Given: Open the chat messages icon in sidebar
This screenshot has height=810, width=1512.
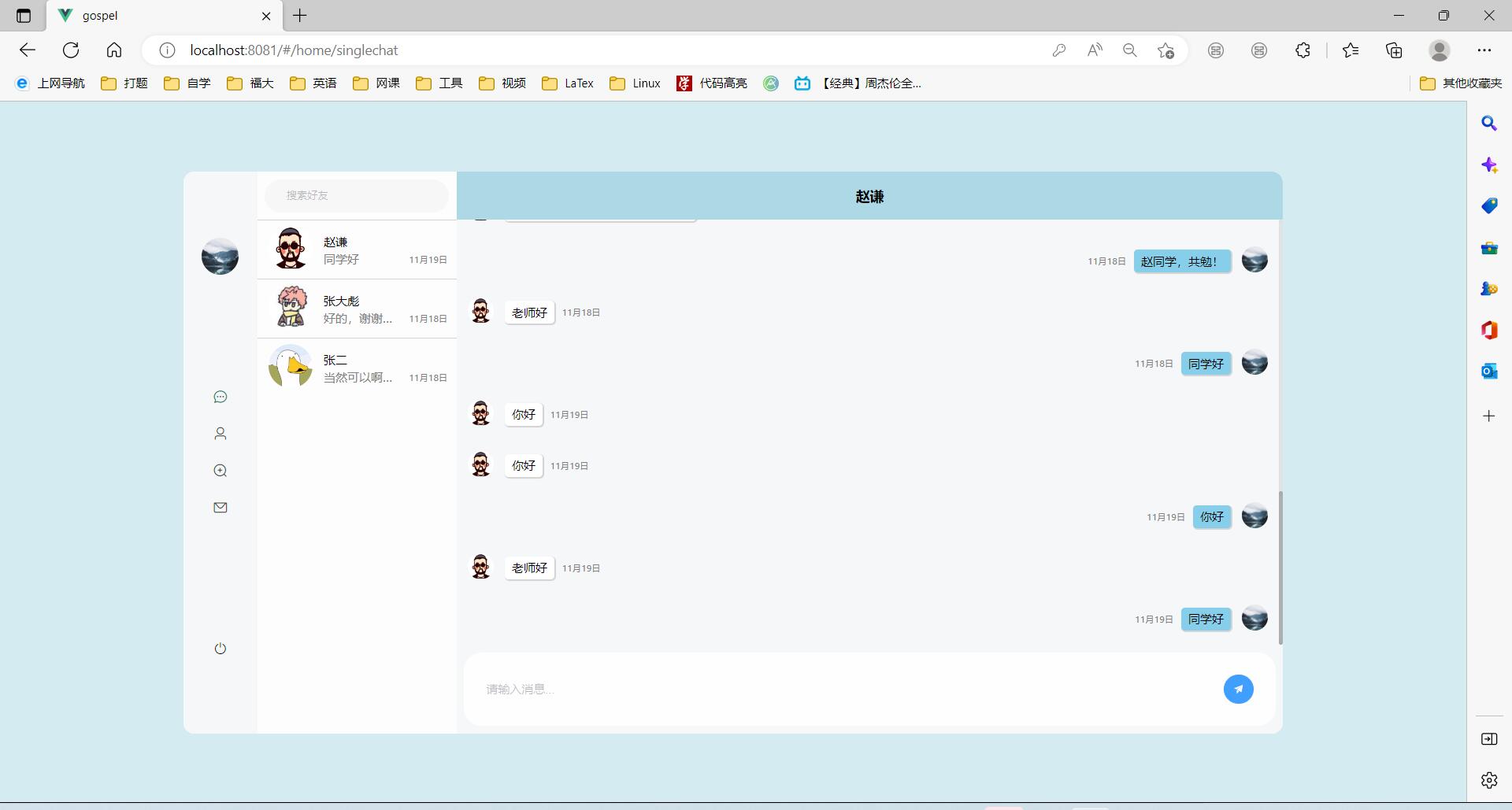Looking at the screenshot, I should pyautogui.click(x=220, y=397).
